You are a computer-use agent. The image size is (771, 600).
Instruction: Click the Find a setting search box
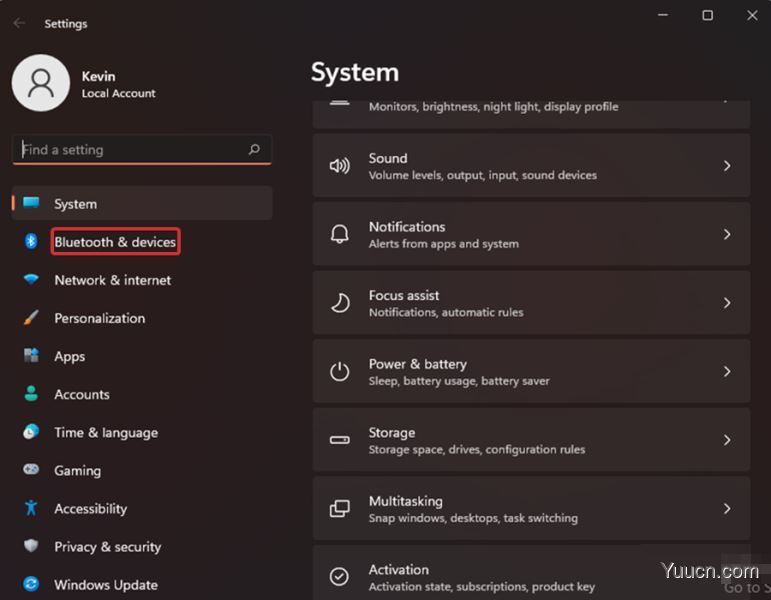coord(130,150)
